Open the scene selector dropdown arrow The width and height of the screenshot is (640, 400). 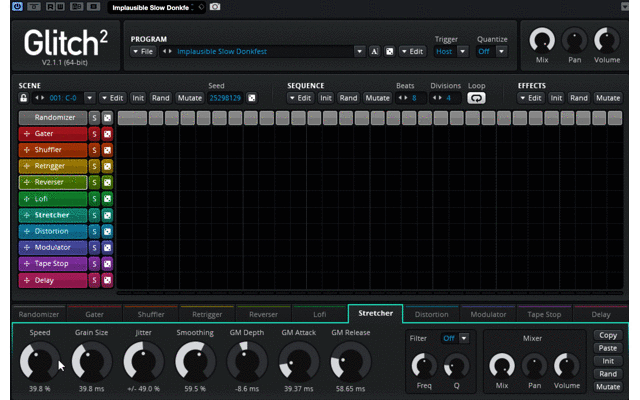pos(89,98)
